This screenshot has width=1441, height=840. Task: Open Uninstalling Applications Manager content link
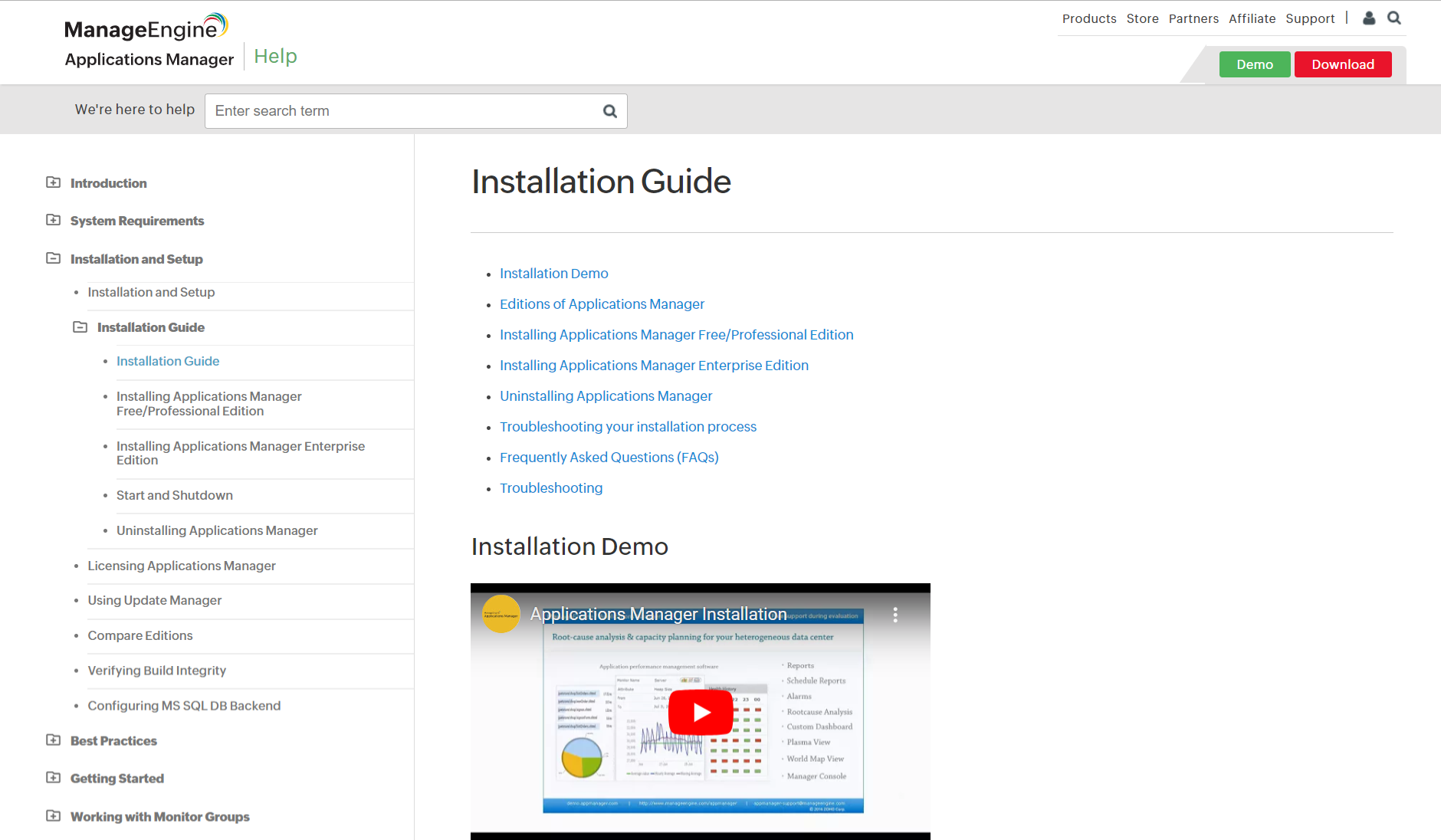[606, 396]
